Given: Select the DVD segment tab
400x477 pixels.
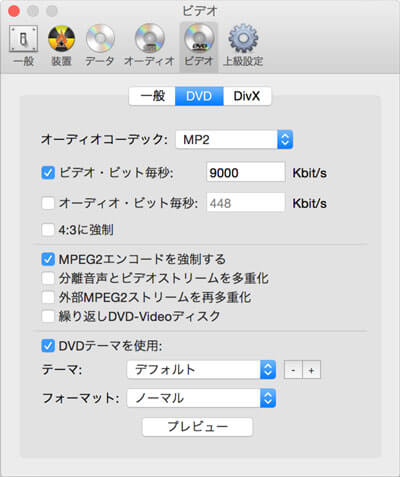Looking at the screenshot, I should pyautogui.click(x=199, y=96).
